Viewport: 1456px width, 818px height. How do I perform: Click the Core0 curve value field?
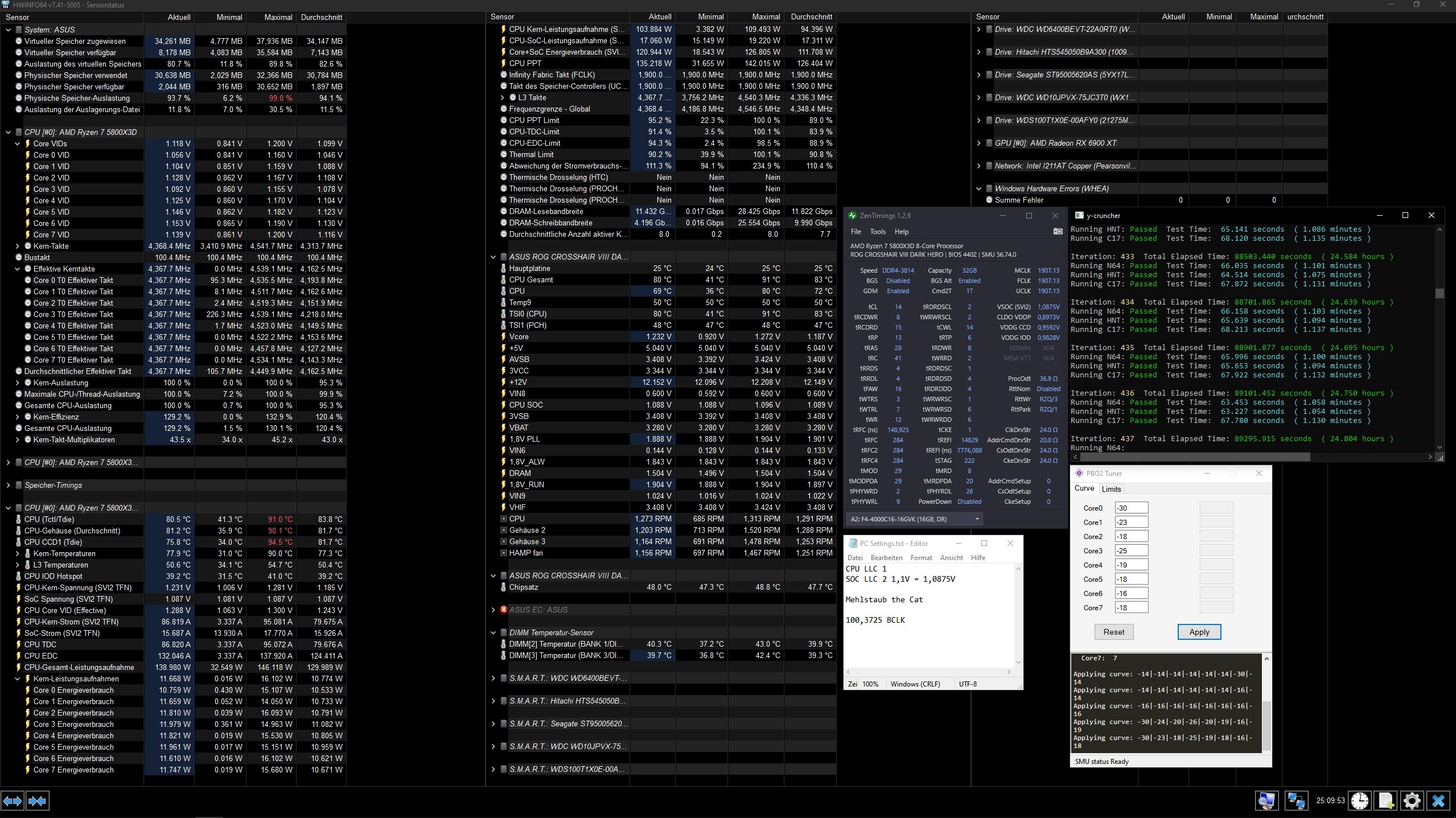point(1131,508)
